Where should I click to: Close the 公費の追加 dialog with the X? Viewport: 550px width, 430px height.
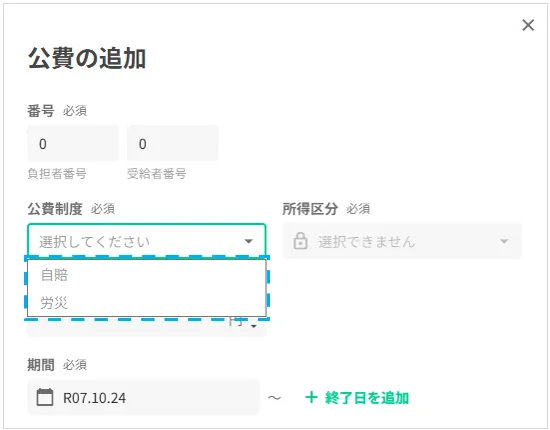click(x=528, y=25)
